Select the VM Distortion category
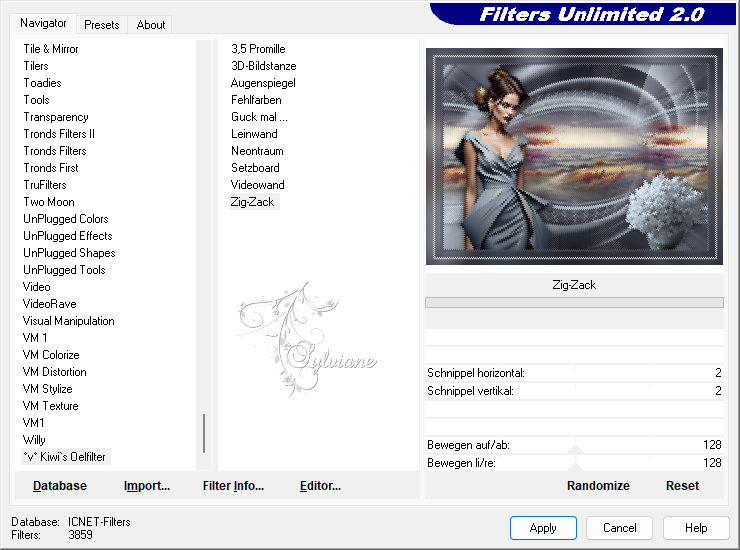740x550 pixels. 54,372
